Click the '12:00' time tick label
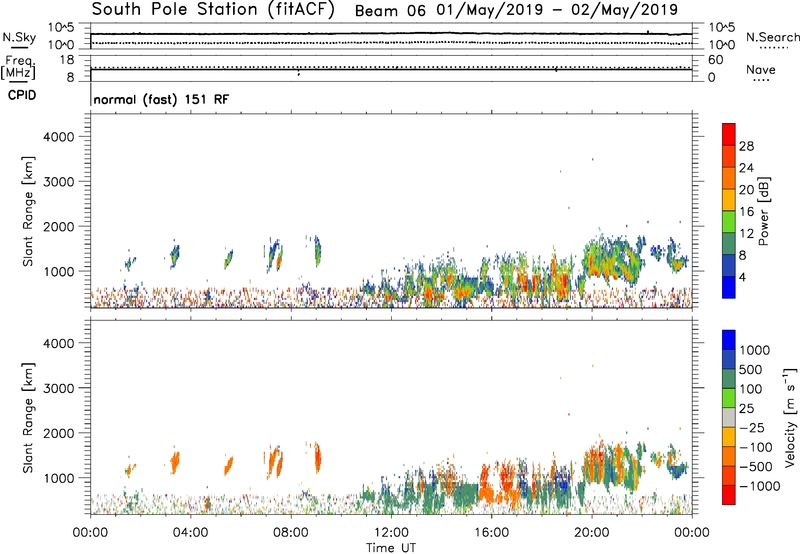This screenshot has width=800, height=554. coord(391,533)
